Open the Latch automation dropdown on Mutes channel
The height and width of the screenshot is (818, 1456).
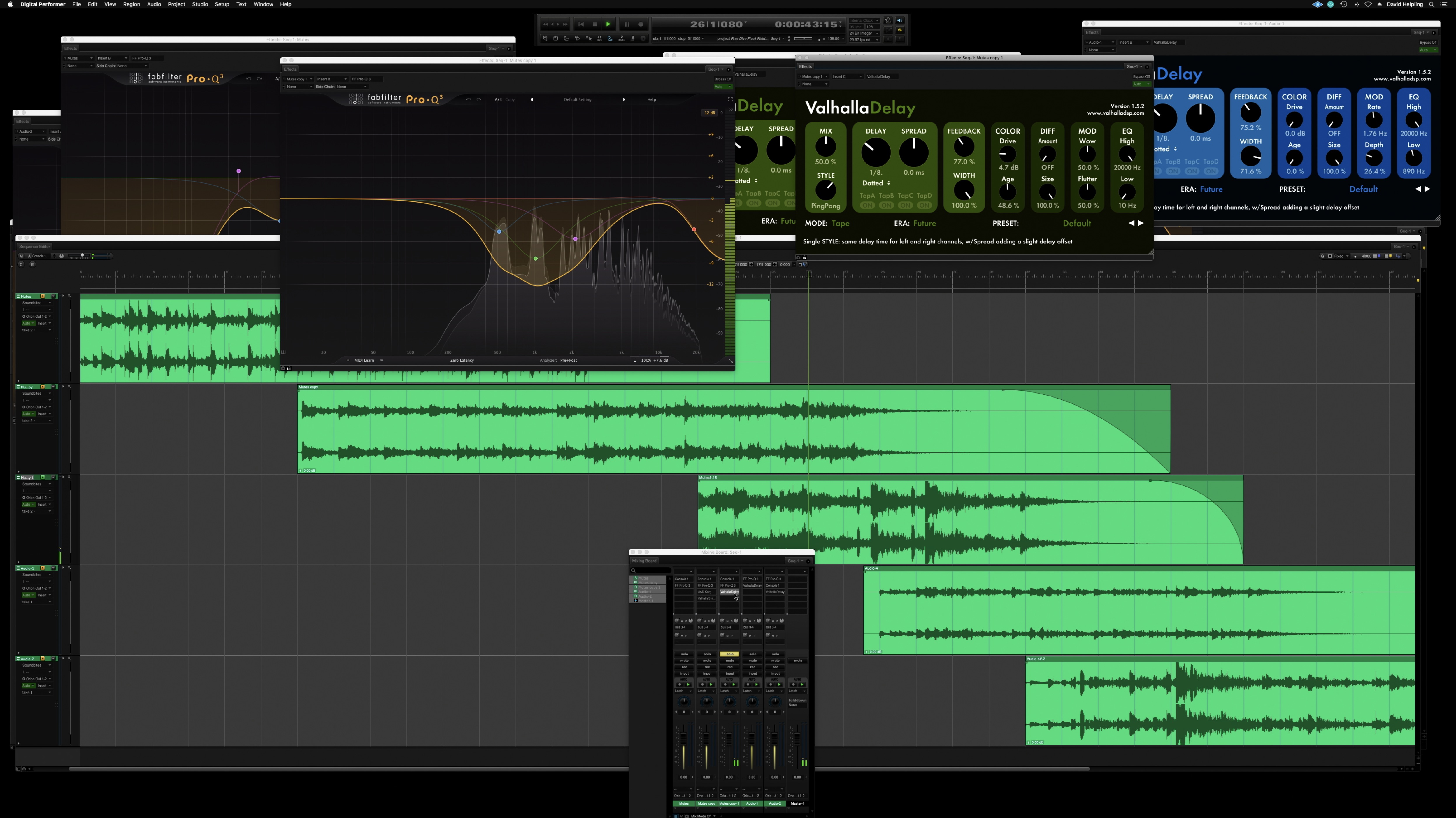683,691
